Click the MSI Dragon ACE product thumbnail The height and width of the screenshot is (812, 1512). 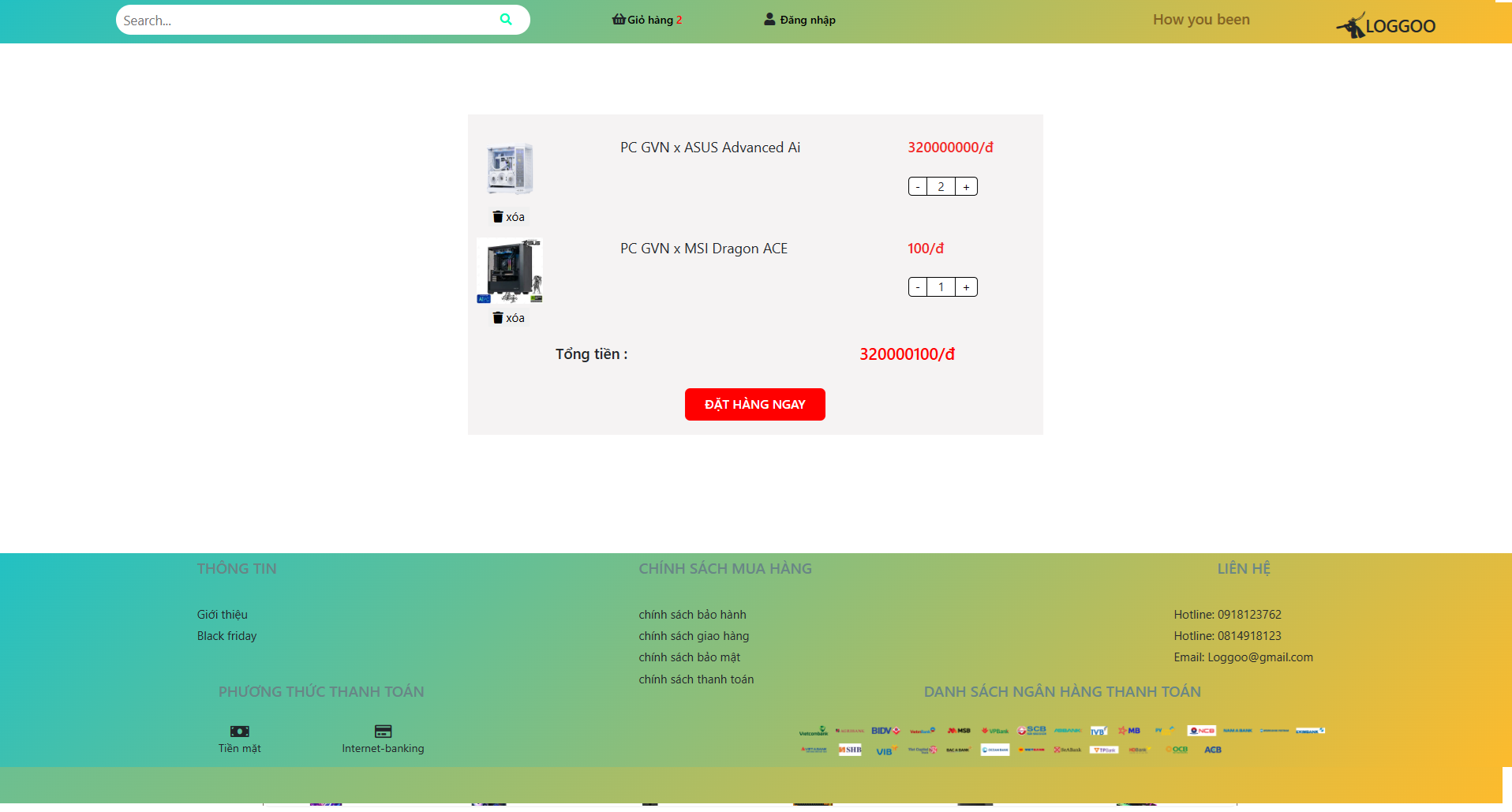tap(510, 271)
